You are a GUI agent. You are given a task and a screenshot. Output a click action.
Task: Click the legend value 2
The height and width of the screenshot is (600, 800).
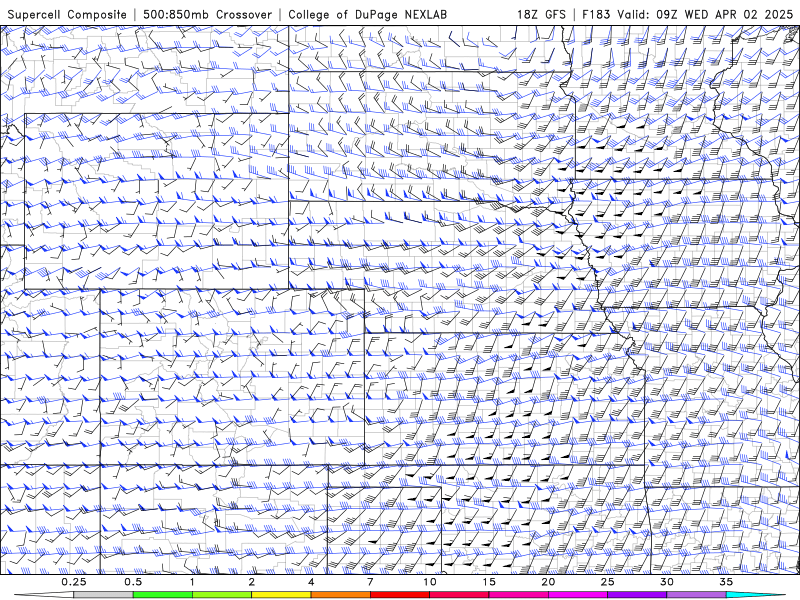click(x=252, y=582)
